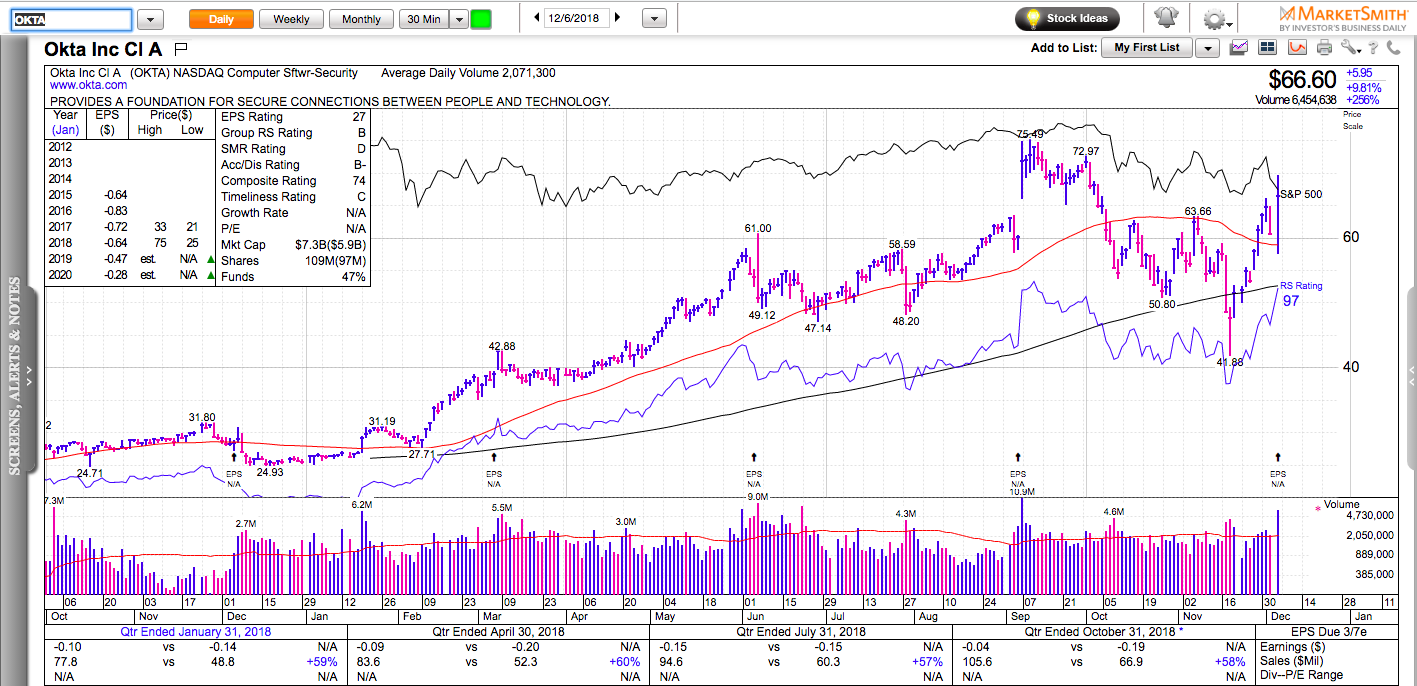Click the Qtr Ended April 30, 2018 header
Viewport: 1417px width, 686px height.
pos(498,632)
